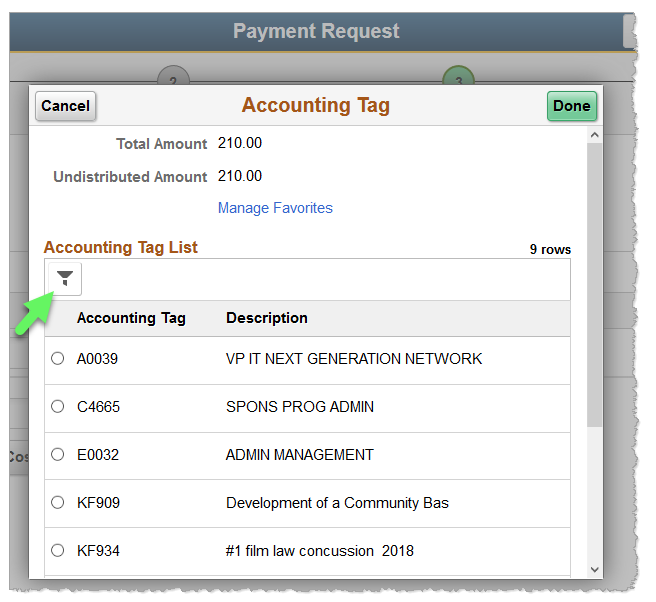Image resolution: width=656 pixels, height=602 pixels.
Task: Click the vertical scrollbar thumb in dialog
Action: point(594,285)
